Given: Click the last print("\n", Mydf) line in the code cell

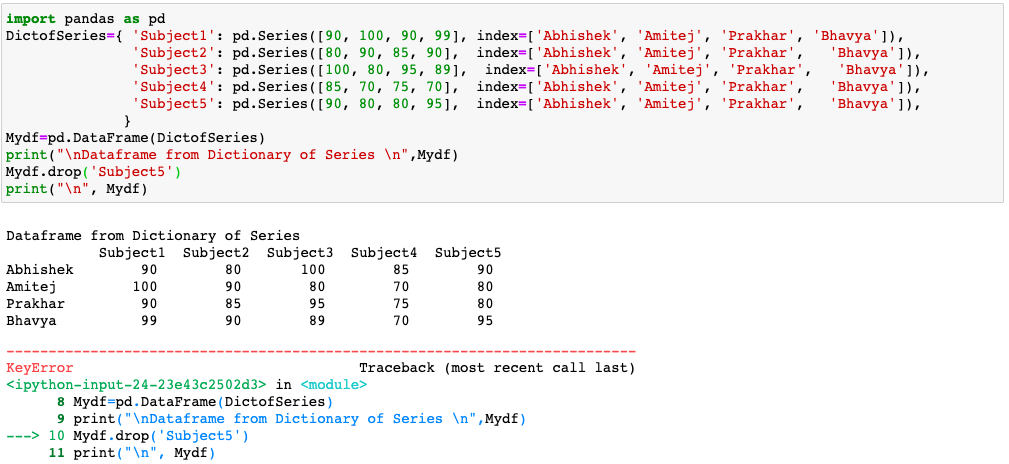Looking at the screenshot, I should [77, 189].
